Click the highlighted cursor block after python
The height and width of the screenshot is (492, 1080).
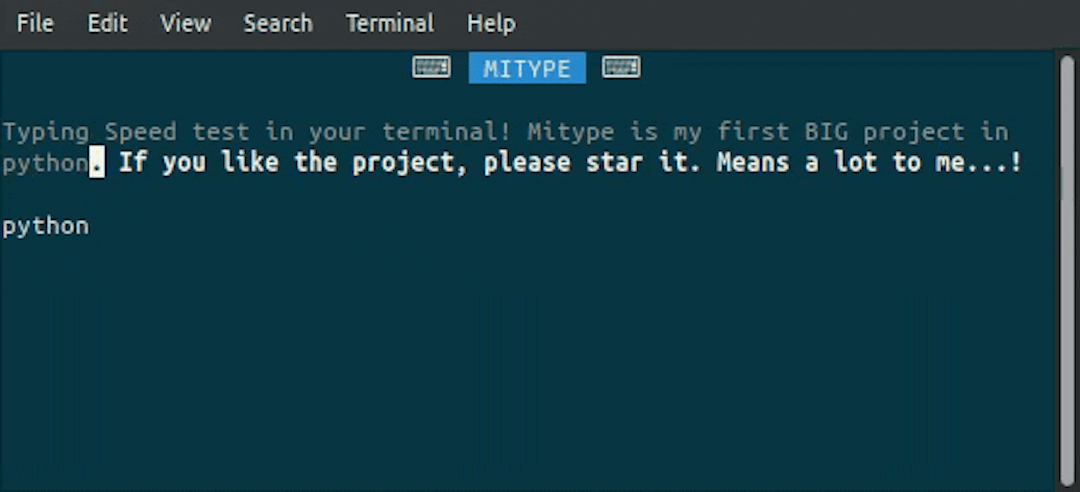[x=97, y=163]
